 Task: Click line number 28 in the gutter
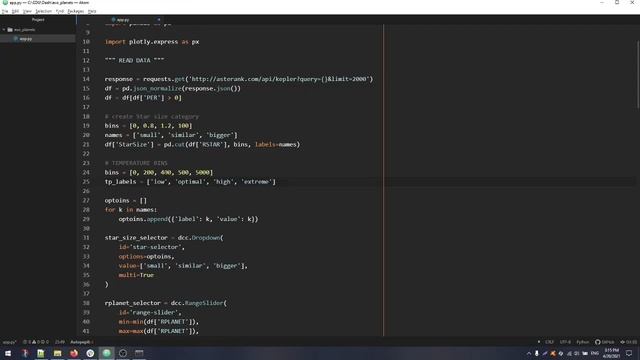click(x=86, y=210)
